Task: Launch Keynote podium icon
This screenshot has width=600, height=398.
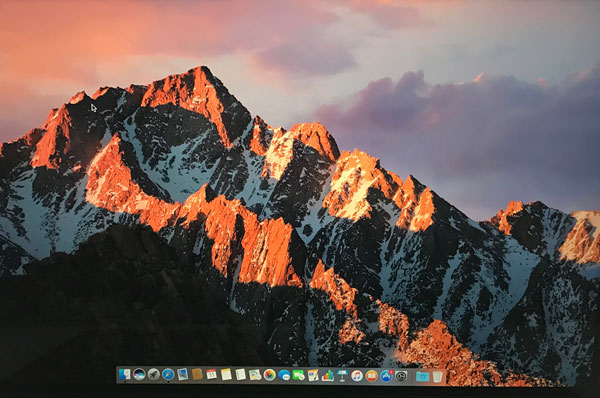Action: tap(342, 375)
